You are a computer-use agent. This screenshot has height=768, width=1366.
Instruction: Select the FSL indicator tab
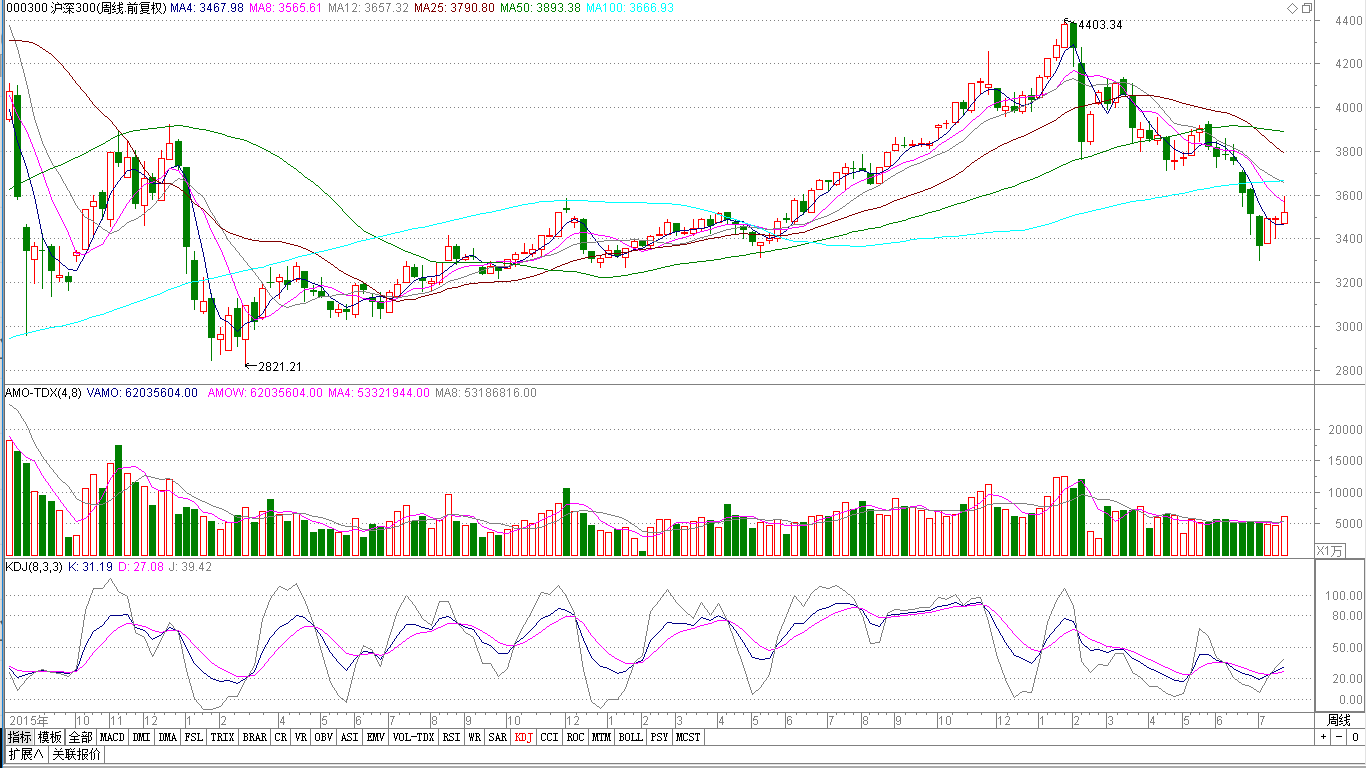pyautogui.click(x=193, y=737)
